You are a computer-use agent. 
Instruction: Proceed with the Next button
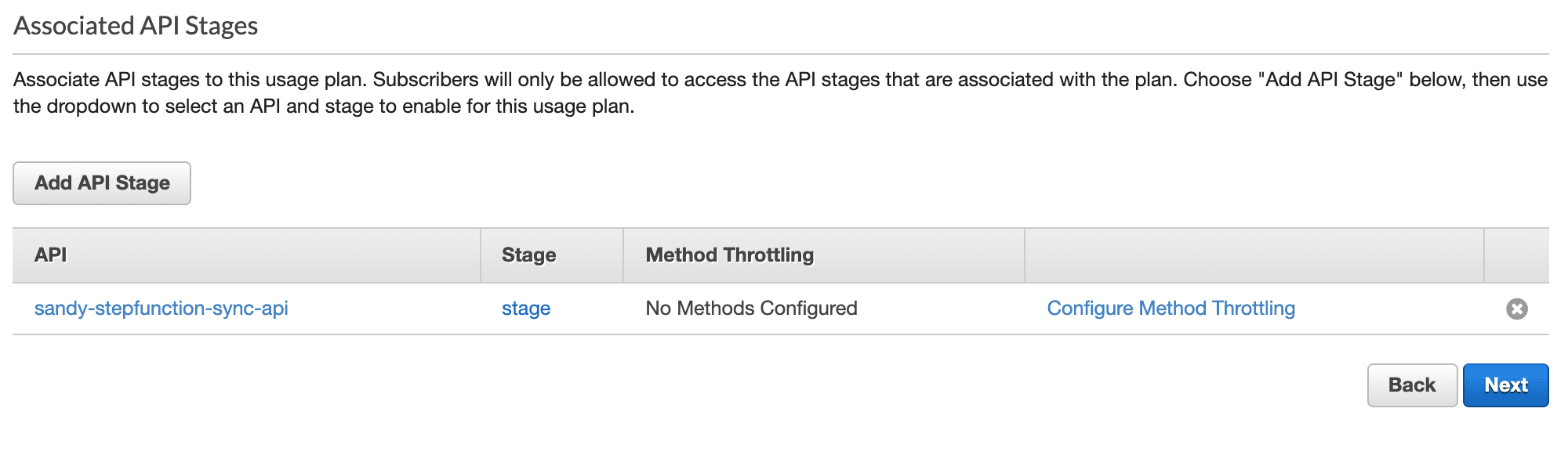(1505, 385)
